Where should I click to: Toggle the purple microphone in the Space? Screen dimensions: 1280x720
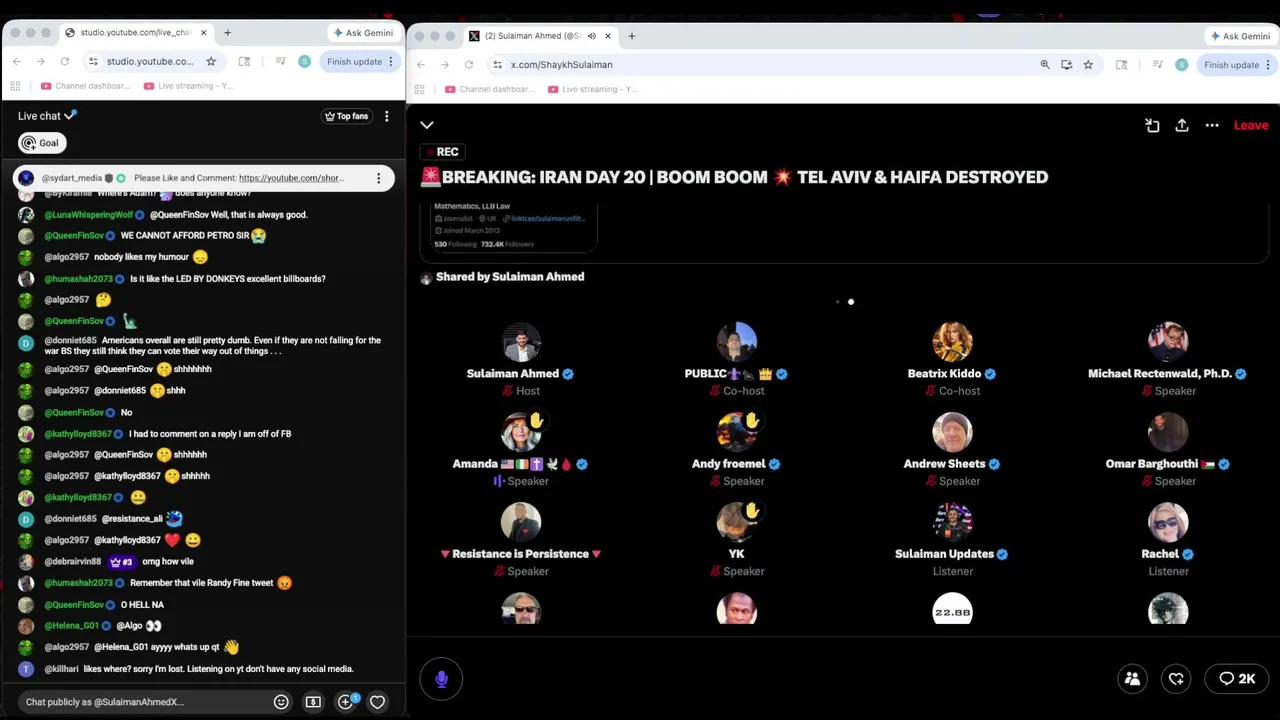pos(441,679)
